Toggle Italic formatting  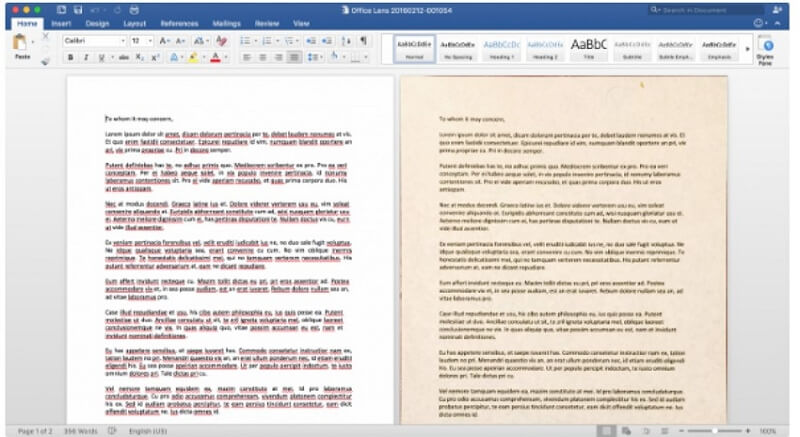[x=86, y=58]
